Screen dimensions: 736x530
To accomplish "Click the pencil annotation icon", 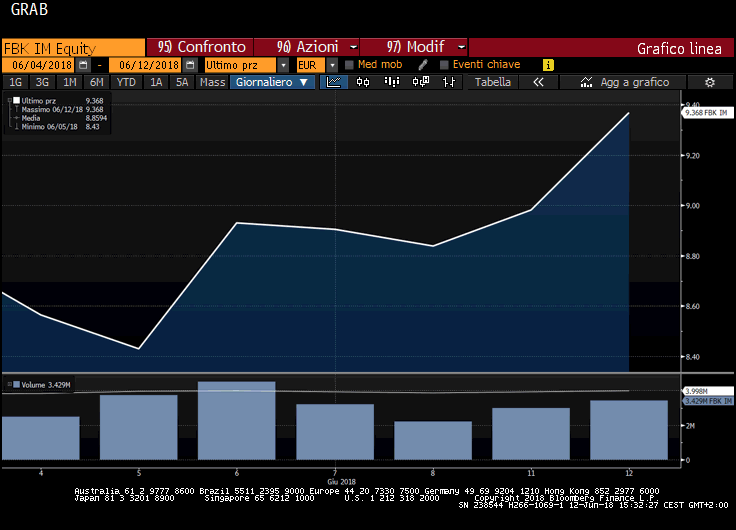I will point(423,65).
